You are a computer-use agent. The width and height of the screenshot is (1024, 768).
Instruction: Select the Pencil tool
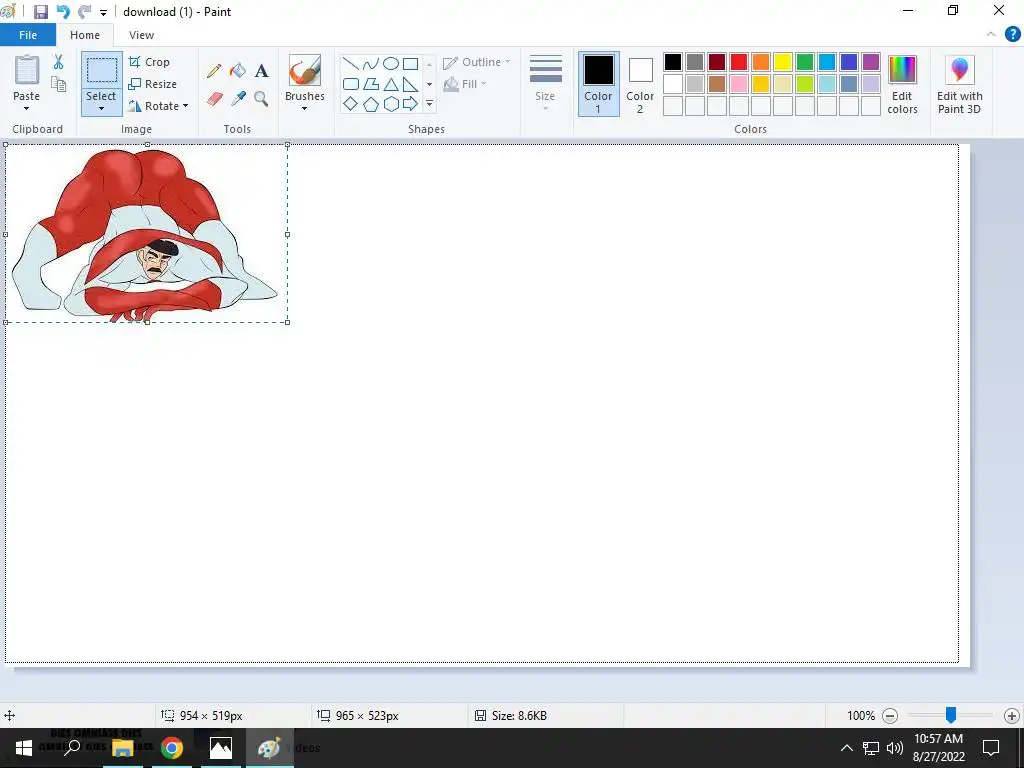coord(214,71)
